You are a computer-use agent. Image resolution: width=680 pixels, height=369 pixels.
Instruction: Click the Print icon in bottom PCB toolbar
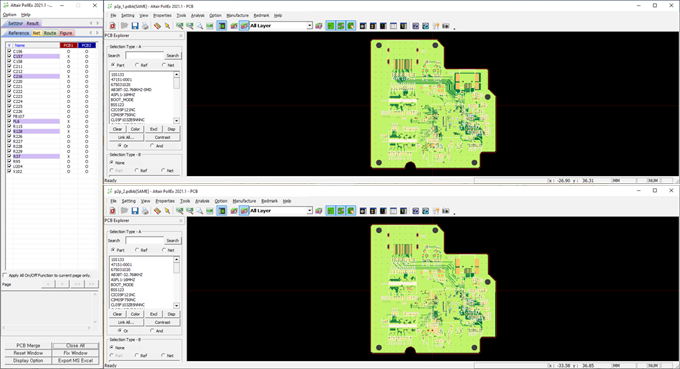145,211
